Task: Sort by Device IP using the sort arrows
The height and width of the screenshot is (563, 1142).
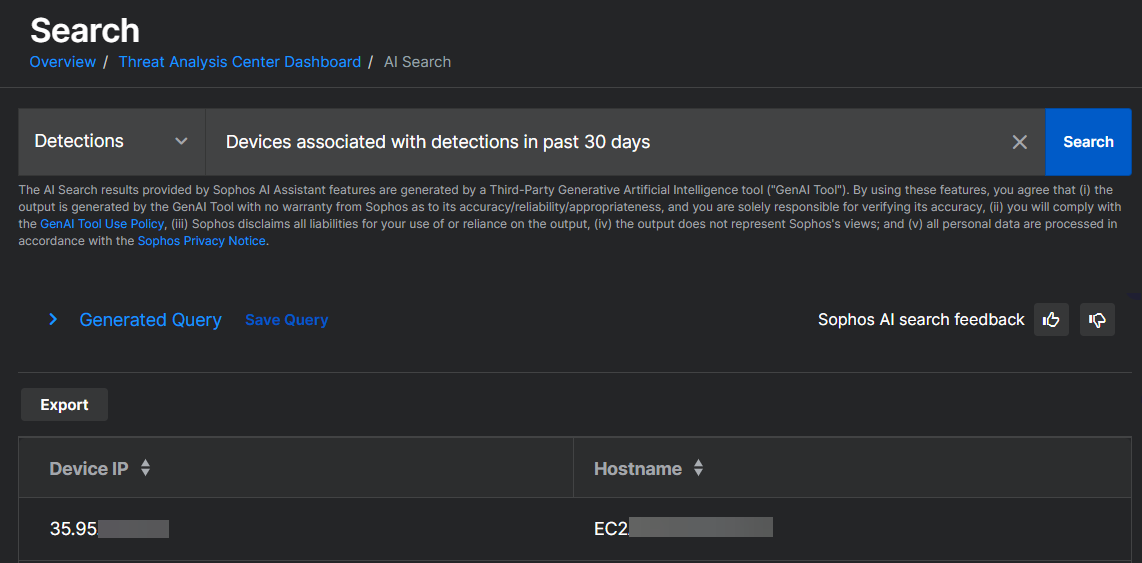Action: pos(145,468)
